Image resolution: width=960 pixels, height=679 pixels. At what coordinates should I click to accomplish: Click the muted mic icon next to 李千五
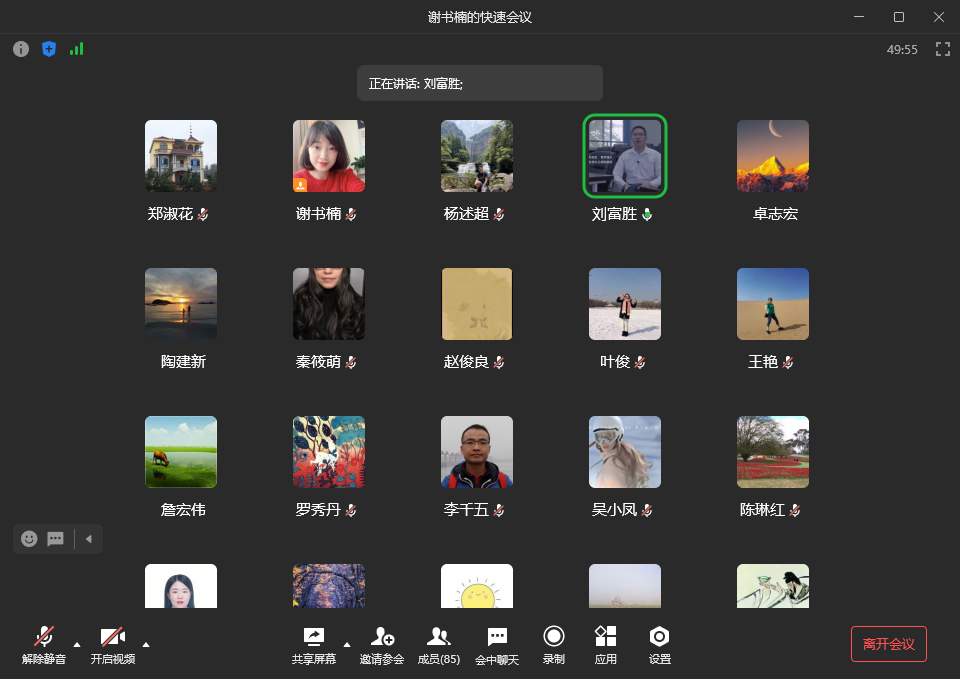click(x=499, y=511)
